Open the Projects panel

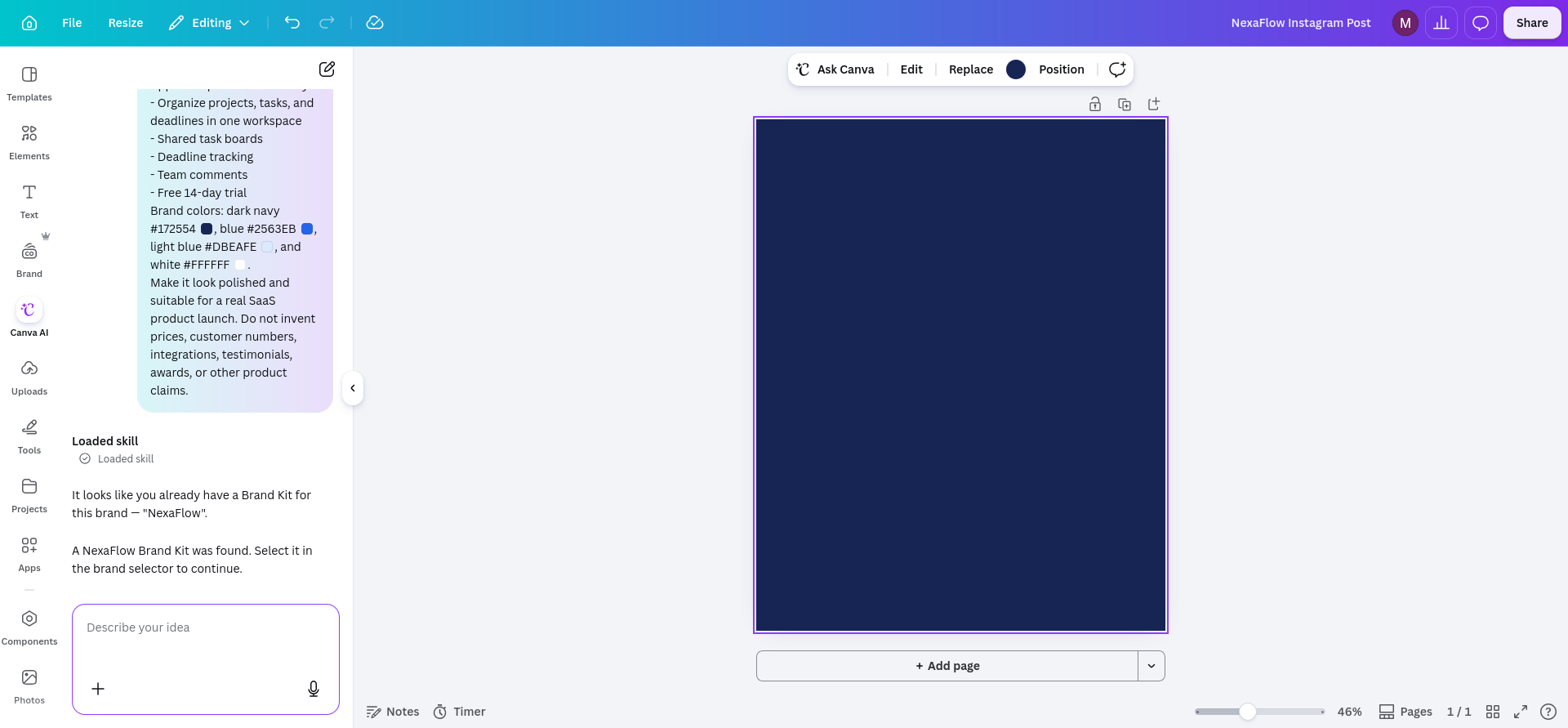[29, 495]
